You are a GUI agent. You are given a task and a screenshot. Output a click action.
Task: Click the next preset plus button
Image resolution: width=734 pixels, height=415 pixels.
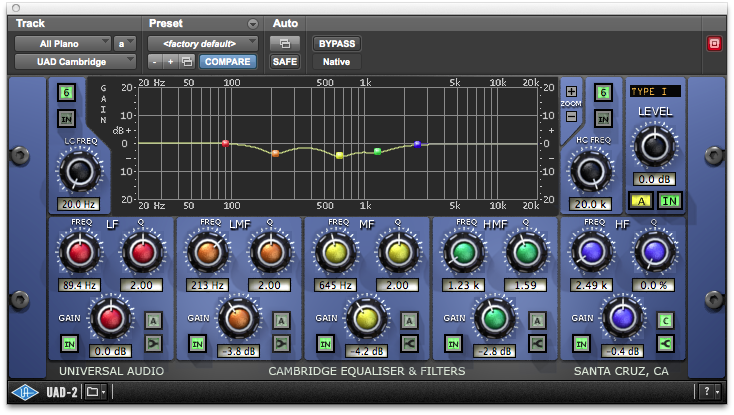pos(170,62)
